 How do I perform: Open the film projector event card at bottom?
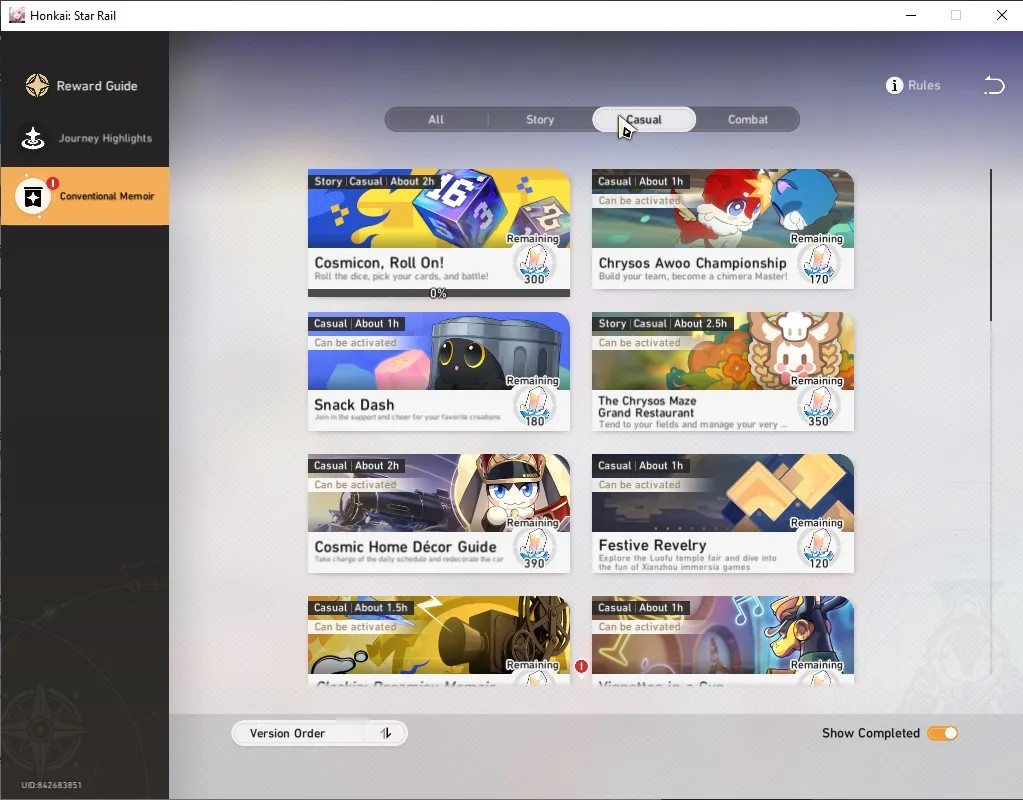[x=438, y=640]
